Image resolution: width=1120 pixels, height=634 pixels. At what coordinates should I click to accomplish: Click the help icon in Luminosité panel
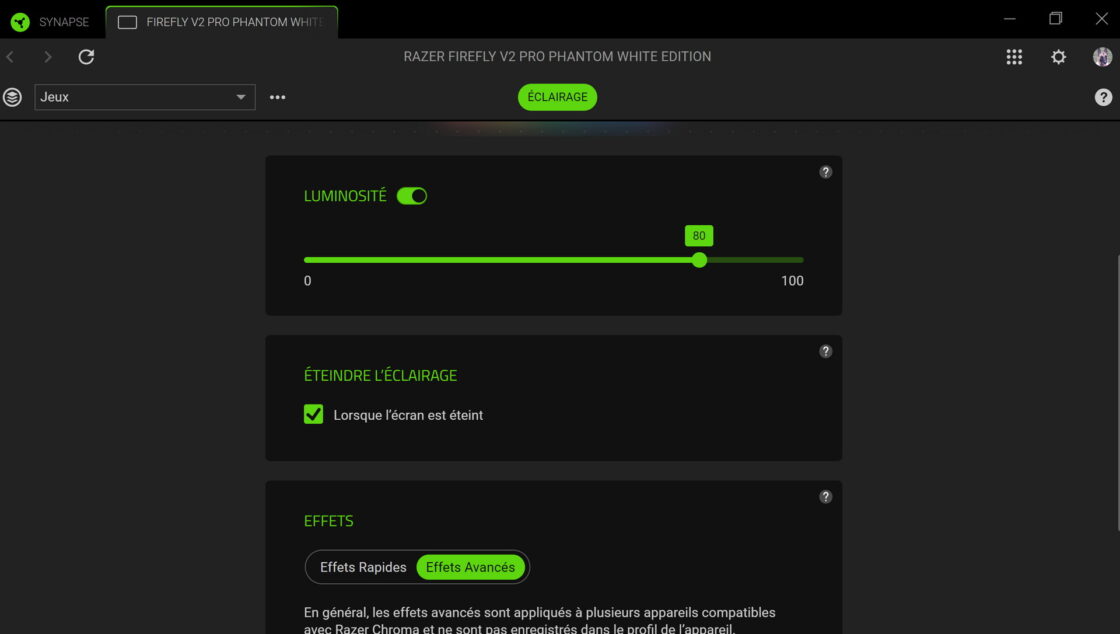825,172
